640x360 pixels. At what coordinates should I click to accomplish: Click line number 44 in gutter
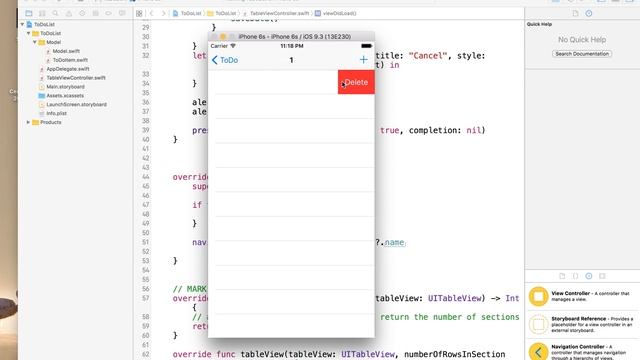point(146,177)
